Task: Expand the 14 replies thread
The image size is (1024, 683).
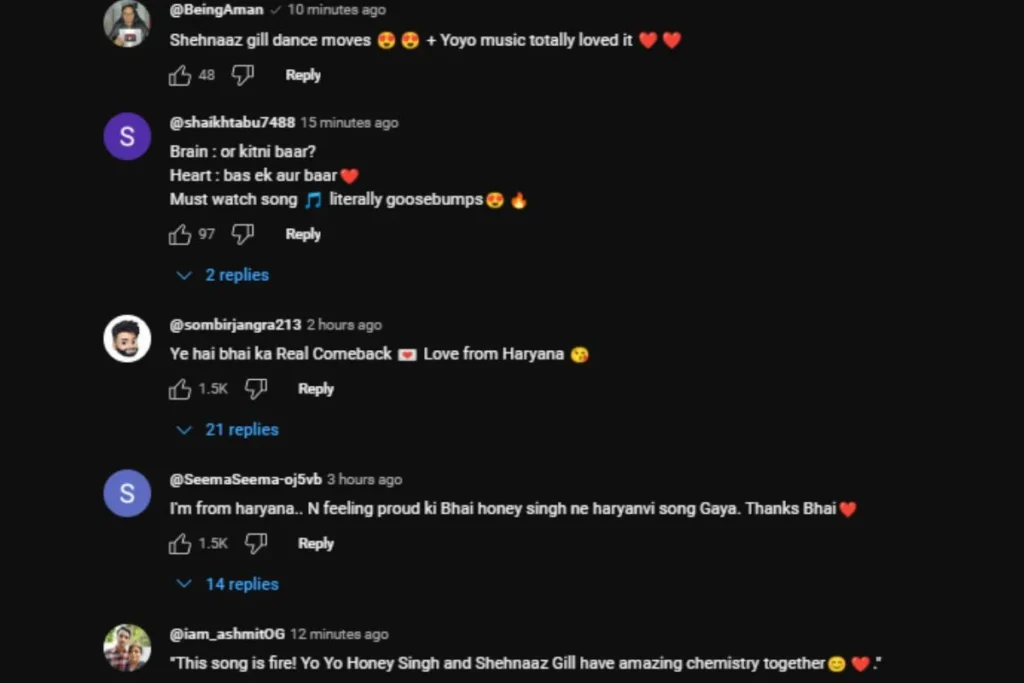Action: (x=227, y=584)
